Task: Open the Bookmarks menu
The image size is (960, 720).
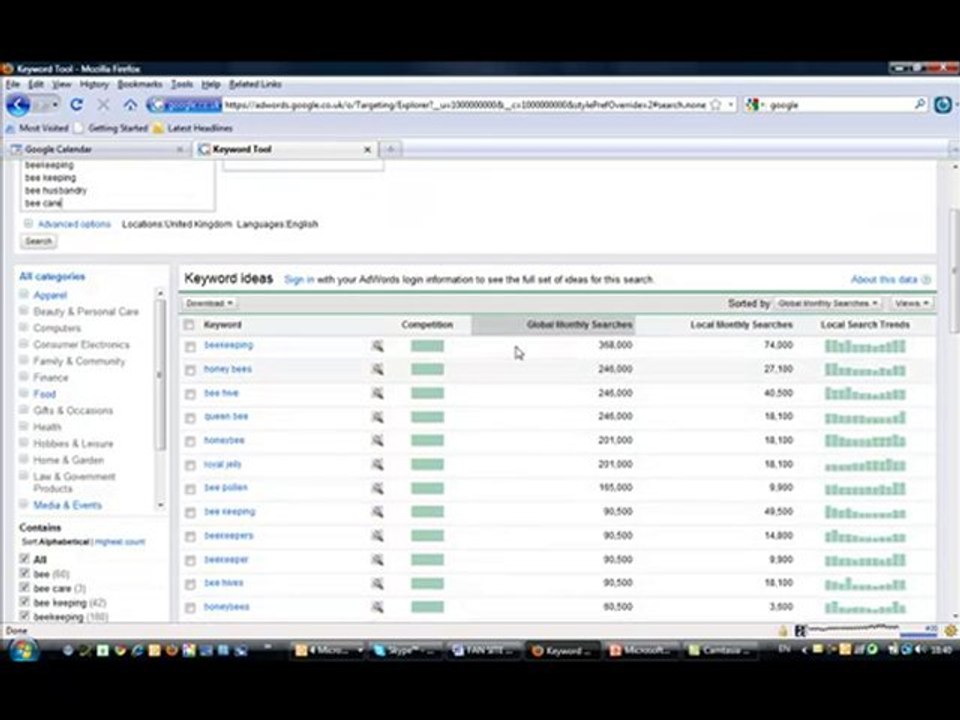Action: point(140,84)
